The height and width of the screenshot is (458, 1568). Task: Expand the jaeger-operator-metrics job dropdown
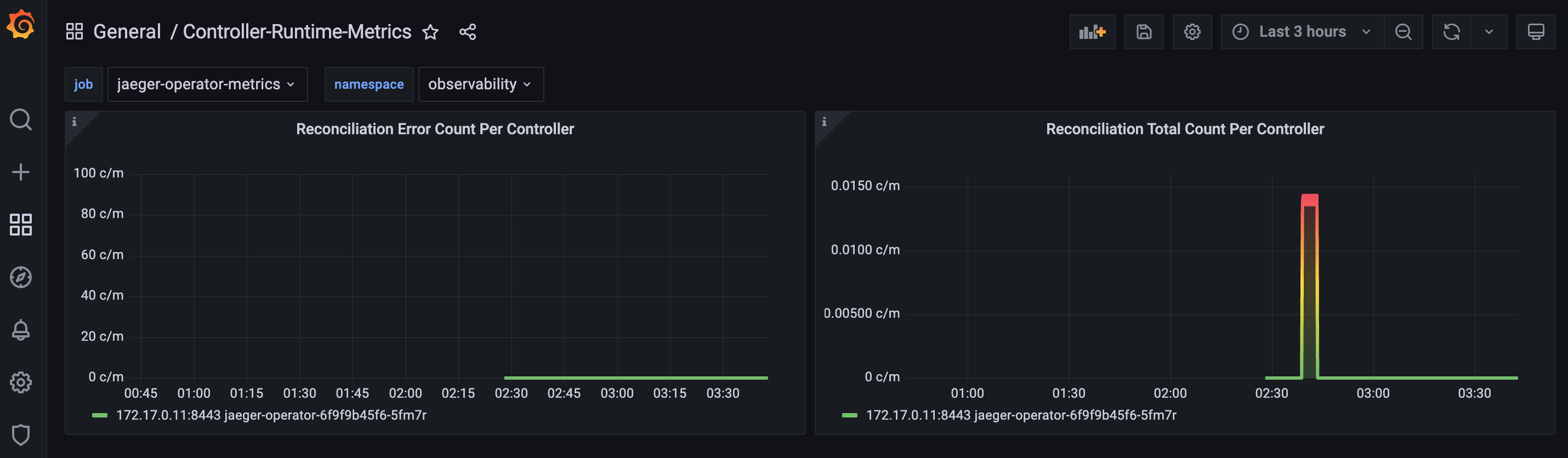coord(207,84)
